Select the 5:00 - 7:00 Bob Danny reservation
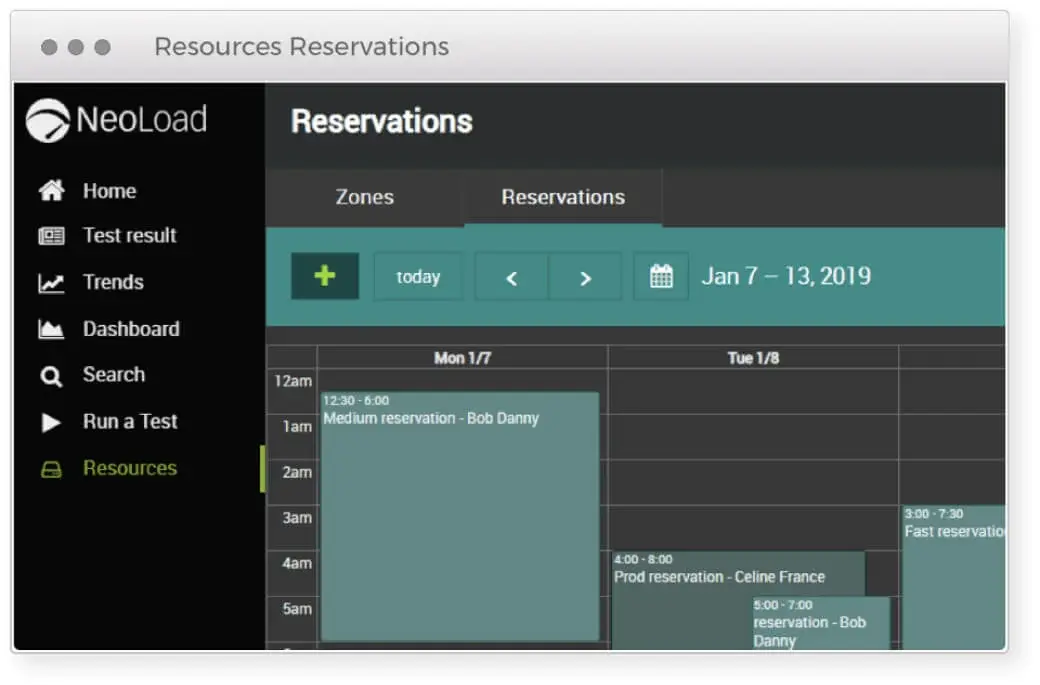Screen dimensions: 1040x685 (x=820, y=623)
